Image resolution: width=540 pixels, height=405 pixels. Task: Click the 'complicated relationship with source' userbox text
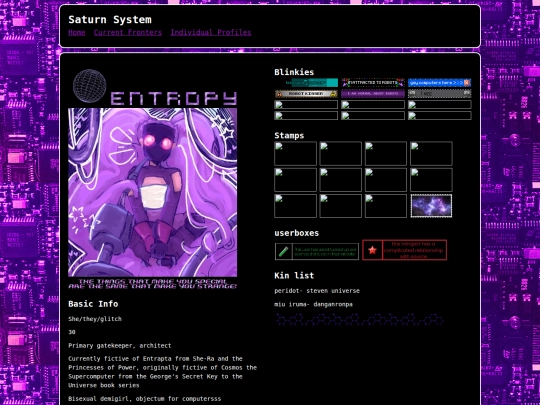coord(414,250)
